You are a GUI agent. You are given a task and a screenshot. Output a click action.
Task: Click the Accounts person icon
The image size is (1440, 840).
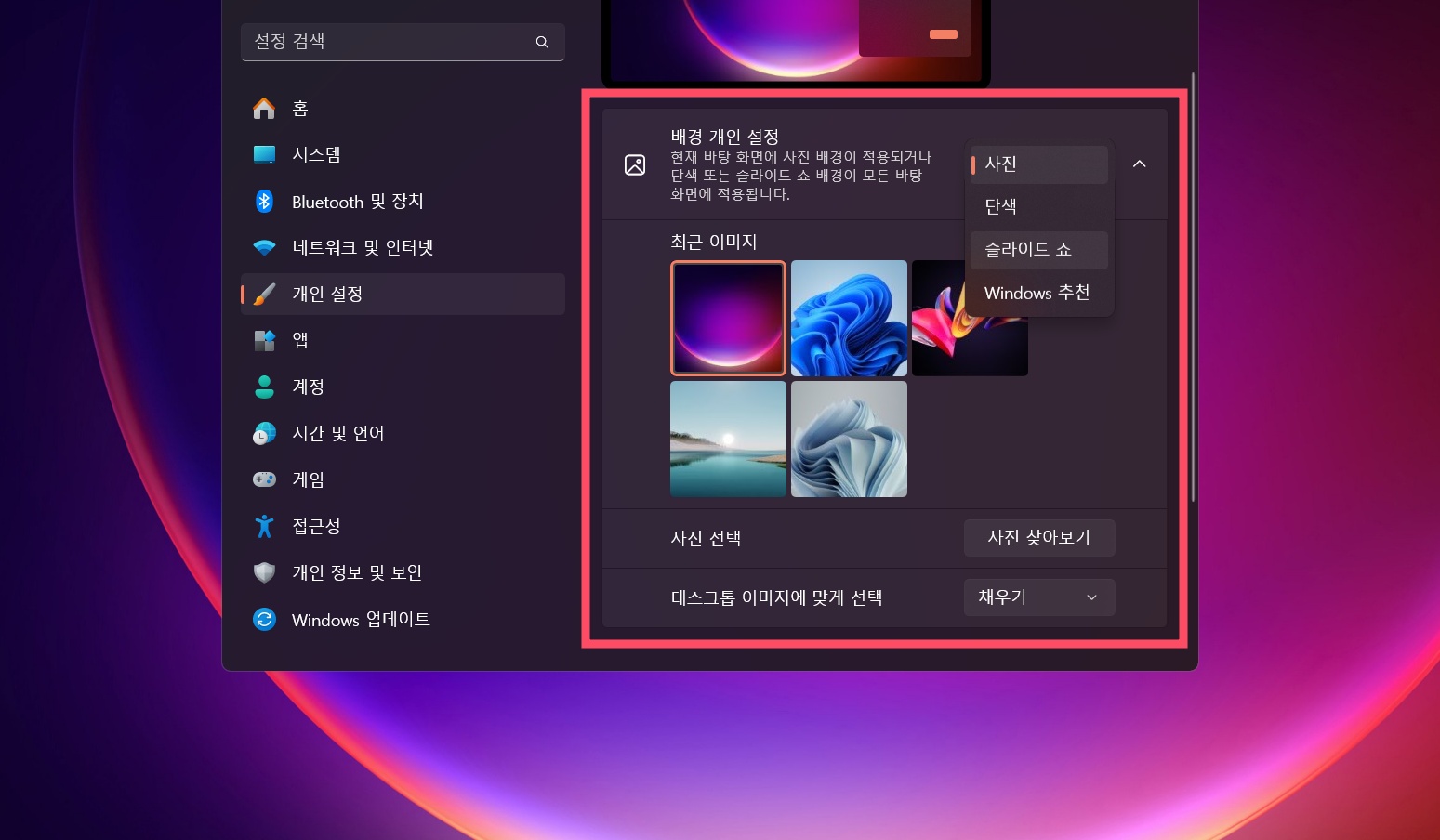tap(264, 387)
